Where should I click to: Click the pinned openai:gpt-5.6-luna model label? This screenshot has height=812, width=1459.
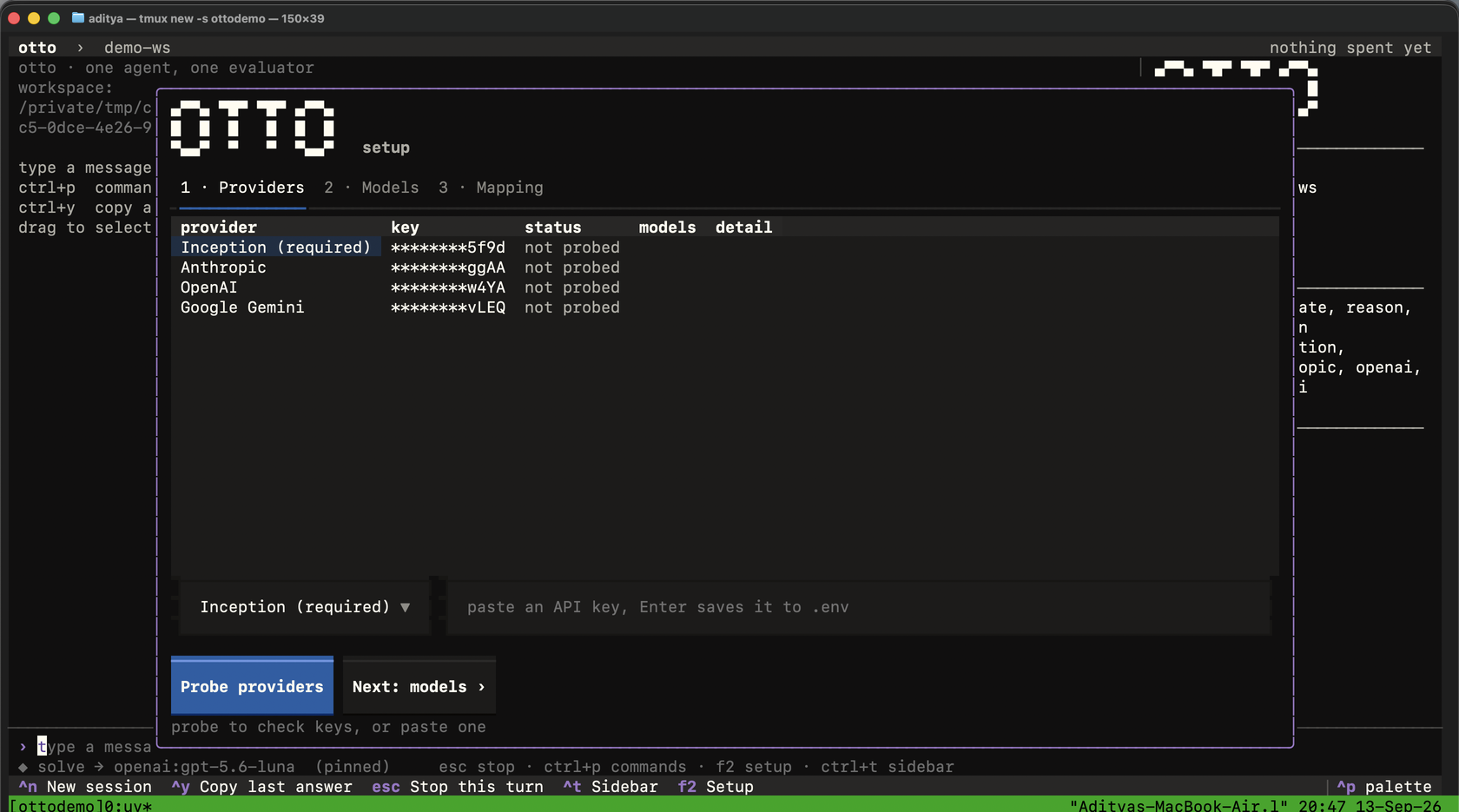pyautogui.click(x=204, y=767)
